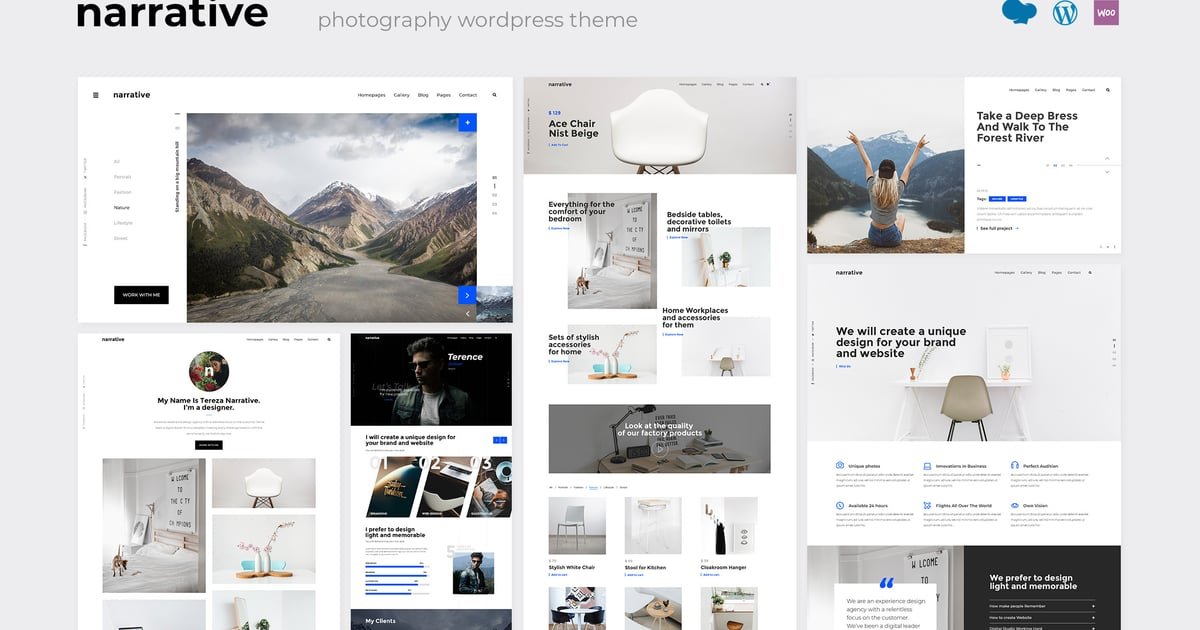Viewport: 1200px width, 630px height.
Task: Select the All gallery filter
Action: [117, 161]
